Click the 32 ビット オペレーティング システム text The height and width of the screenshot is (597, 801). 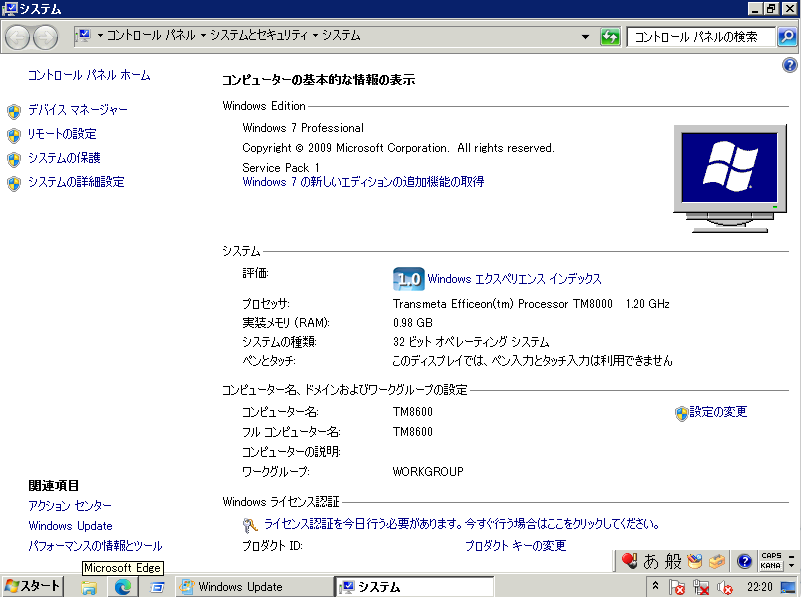471,342
